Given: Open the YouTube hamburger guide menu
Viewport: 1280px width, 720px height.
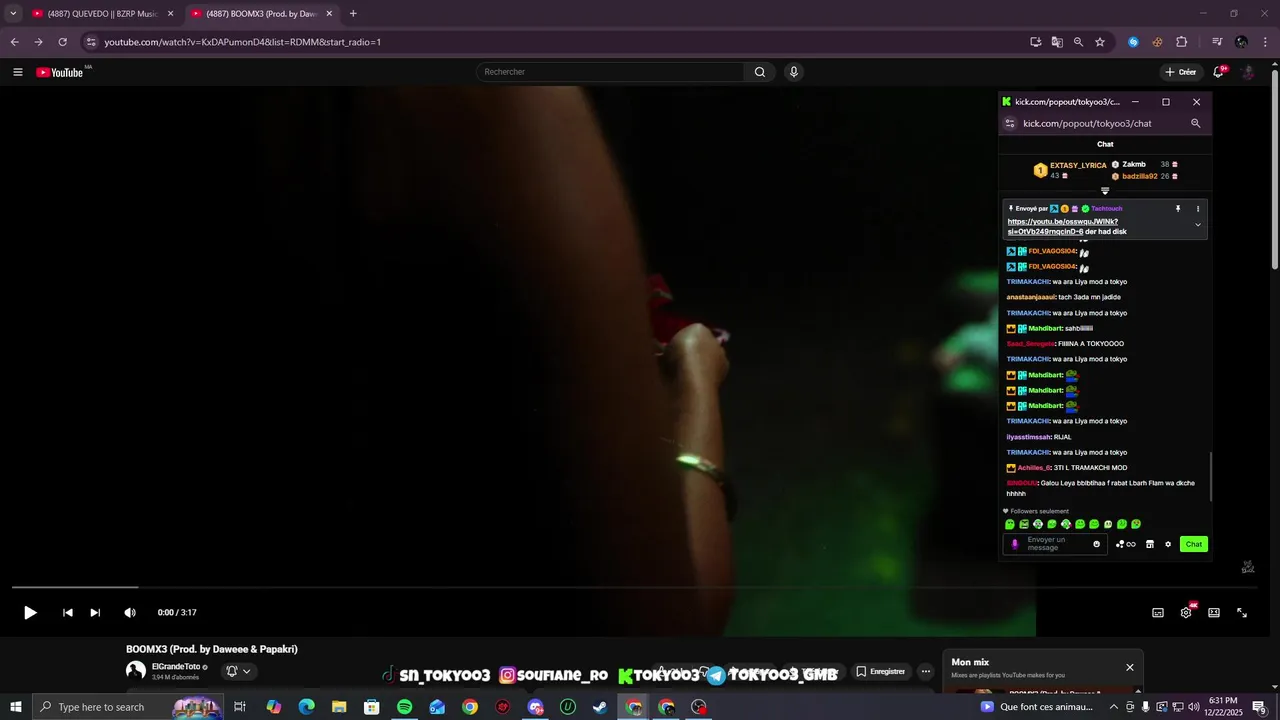Looking at the screenshot, I should coord(17,72).
